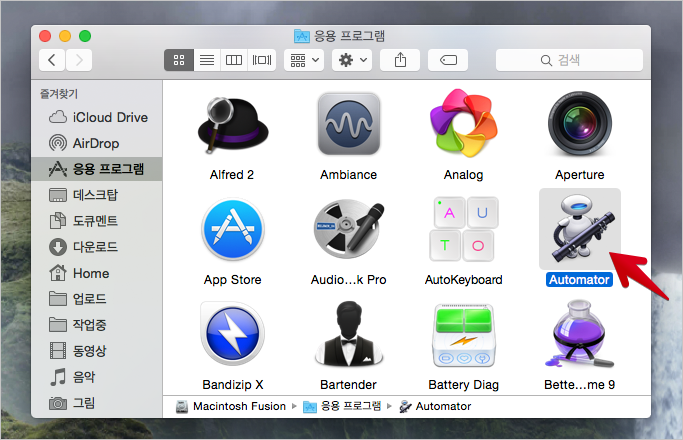Switch to icon view mode
The image size is (683, 440).
point(179,60)
